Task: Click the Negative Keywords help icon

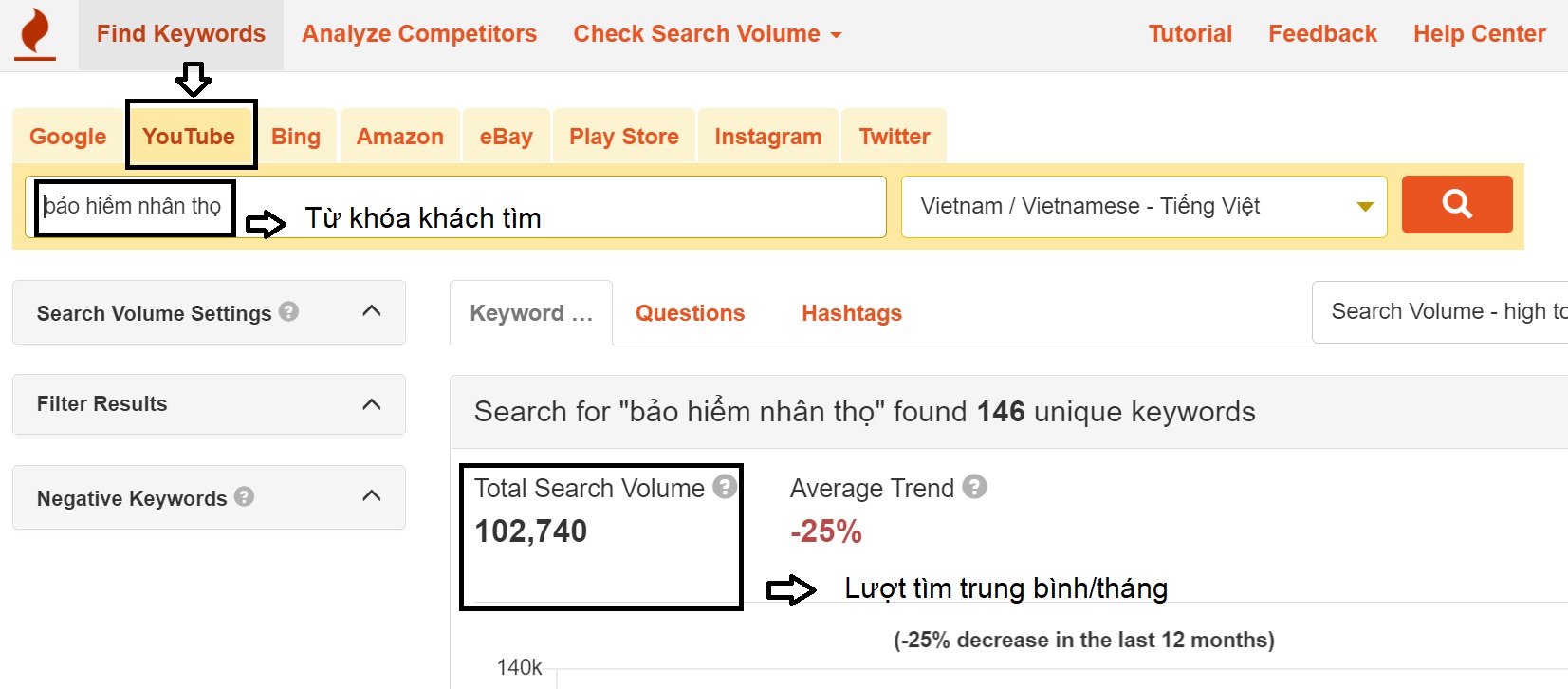Action: pyautogui.click(x=245, y=495)
